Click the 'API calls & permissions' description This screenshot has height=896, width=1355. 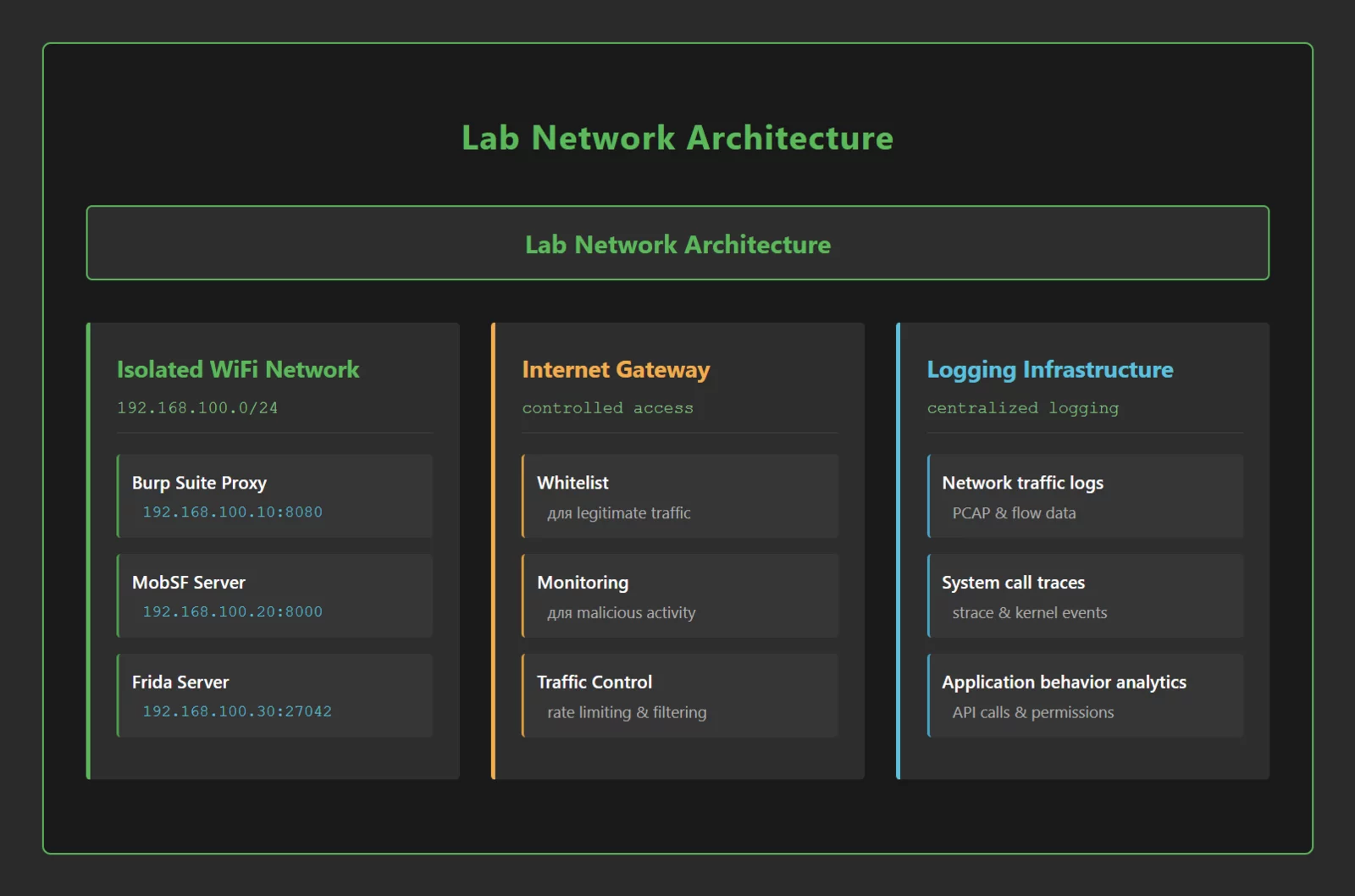pyautogui.click(x=1033, y=712)
